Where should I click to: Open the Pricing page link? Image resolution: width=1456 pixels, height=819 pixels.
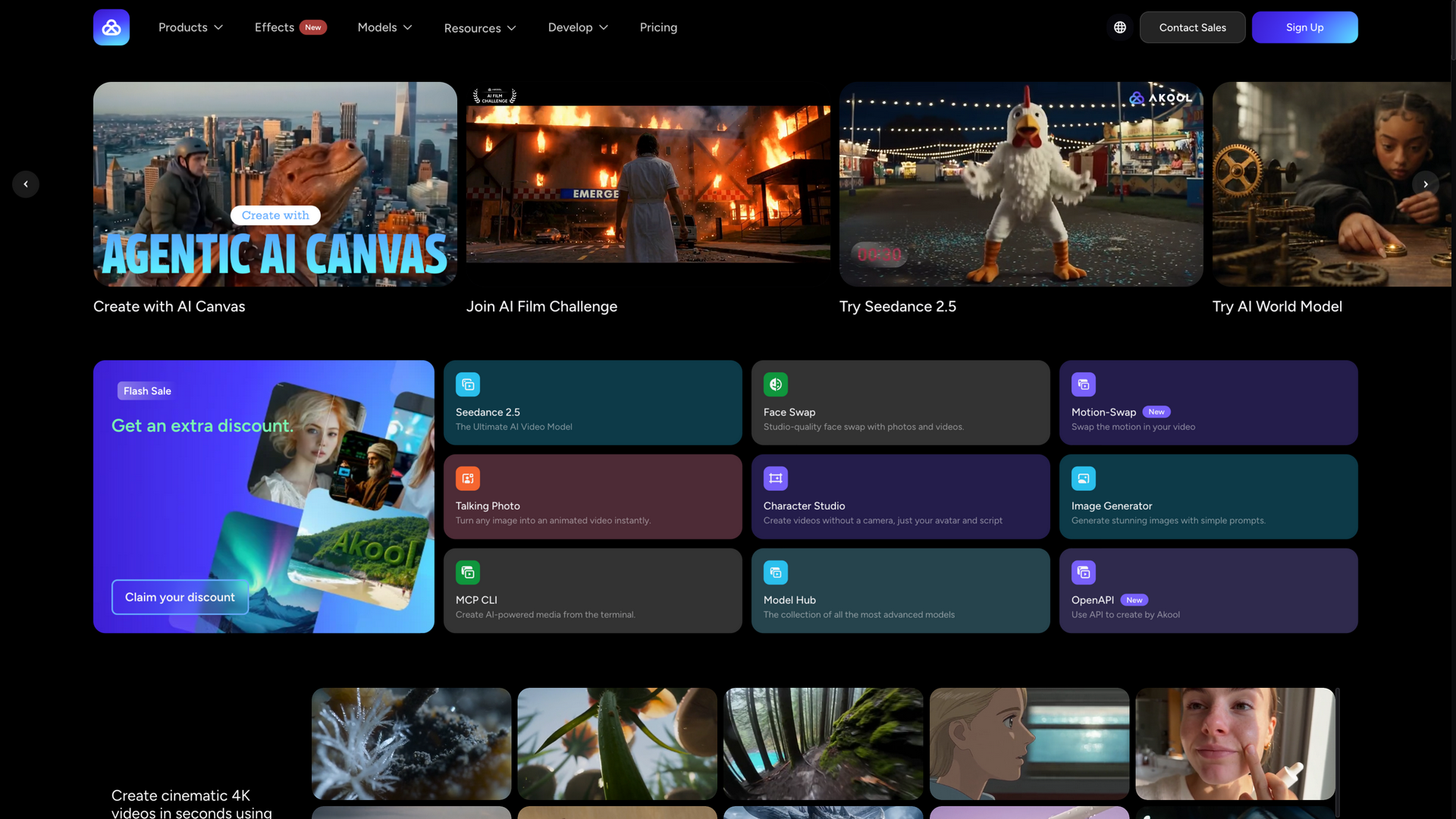(658, 27)
